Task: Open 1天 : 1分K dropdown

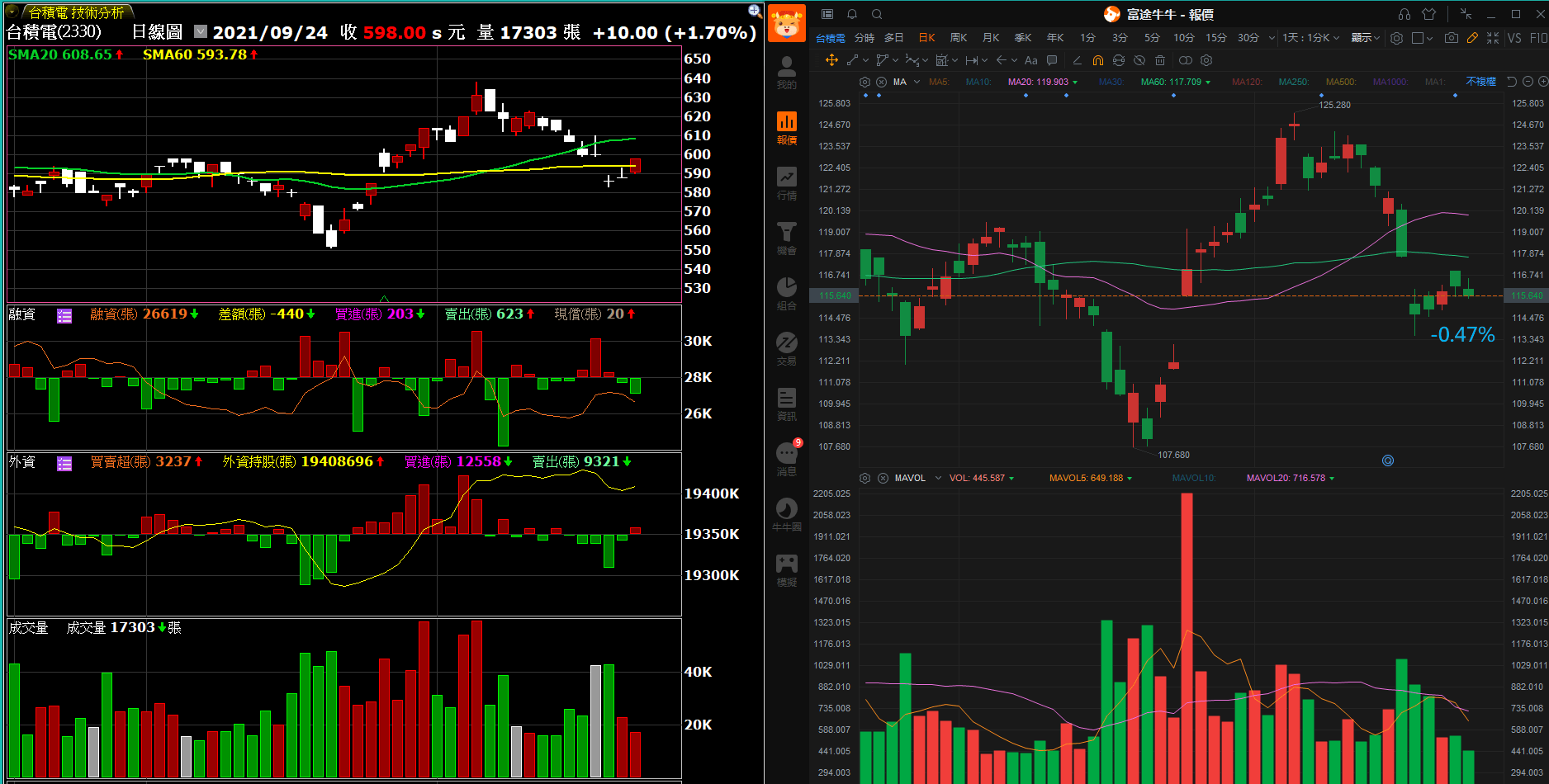Action: coord(1311,38)
